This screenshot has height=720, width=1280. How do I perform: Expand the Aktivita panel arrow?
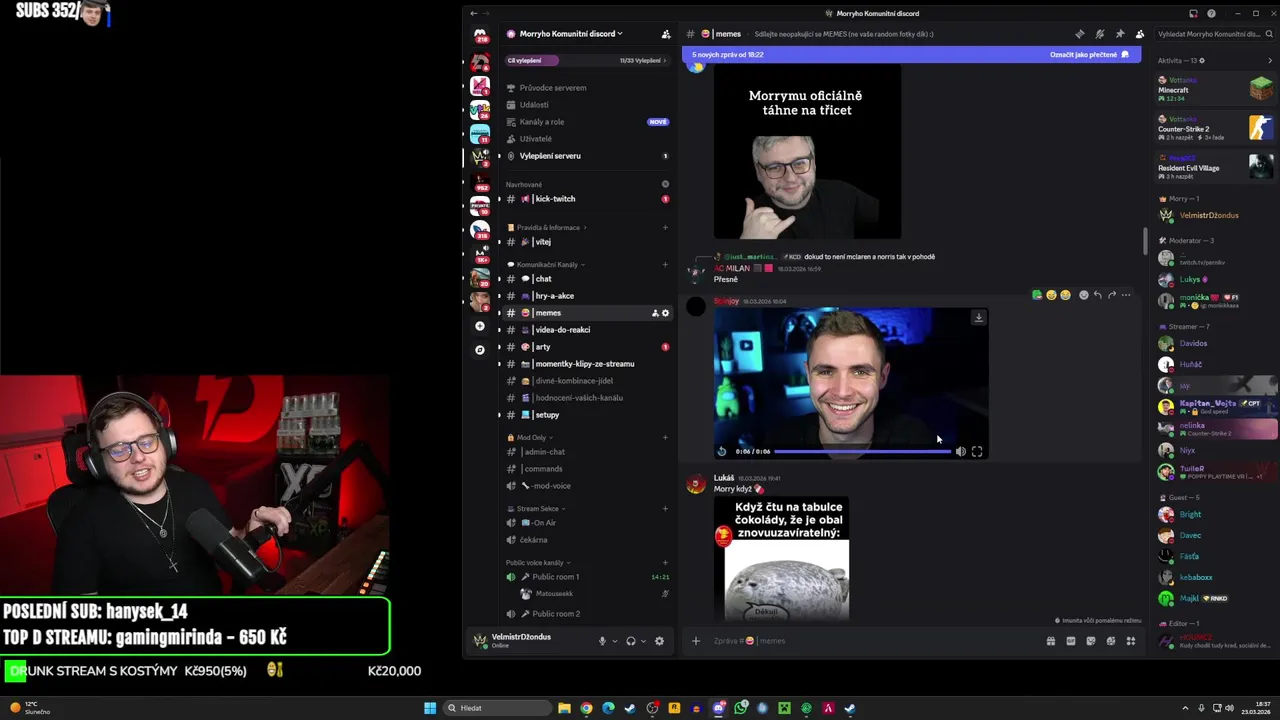1270,61
